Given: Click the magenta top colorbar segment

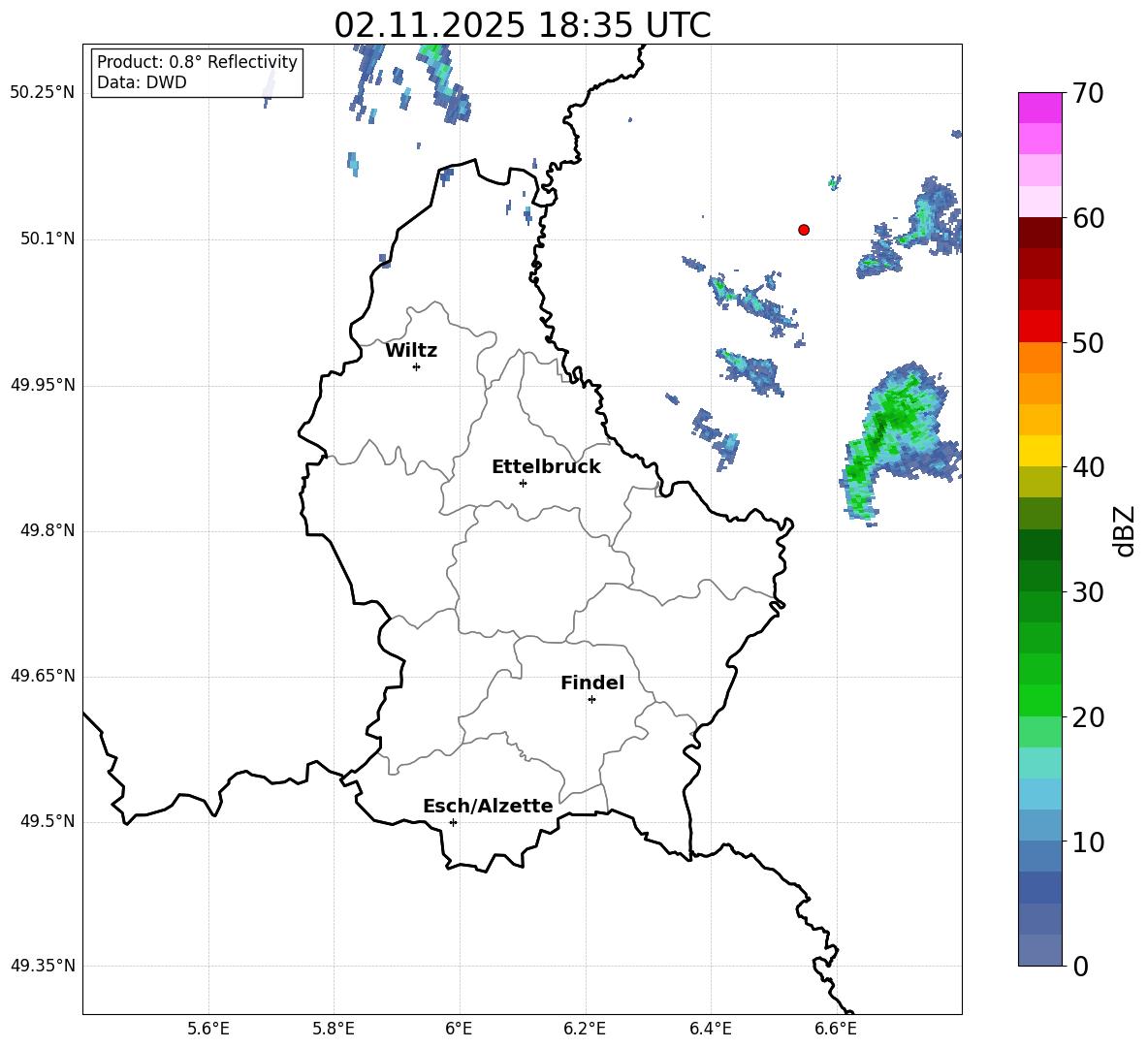Looking at the screenshot, I should 1040,108.
